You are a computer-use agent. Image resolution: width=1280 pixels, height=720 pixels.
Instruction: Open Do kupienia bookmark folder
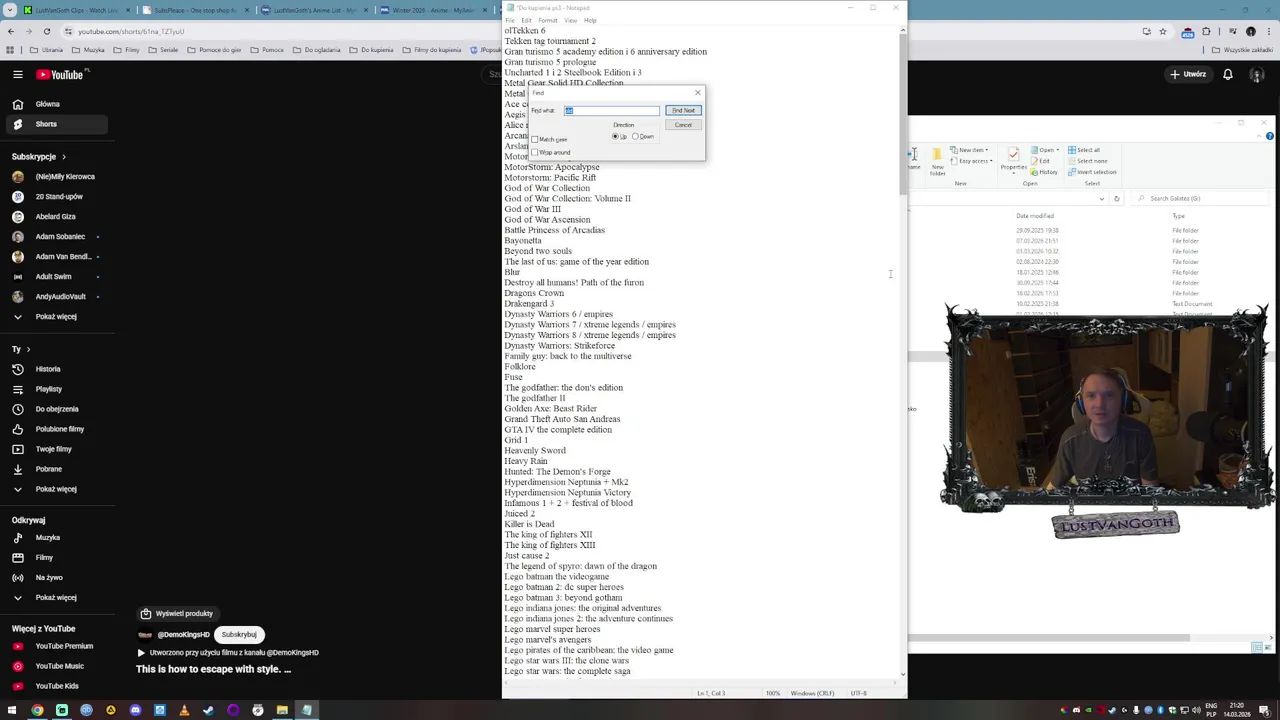(x=371, y=50)
